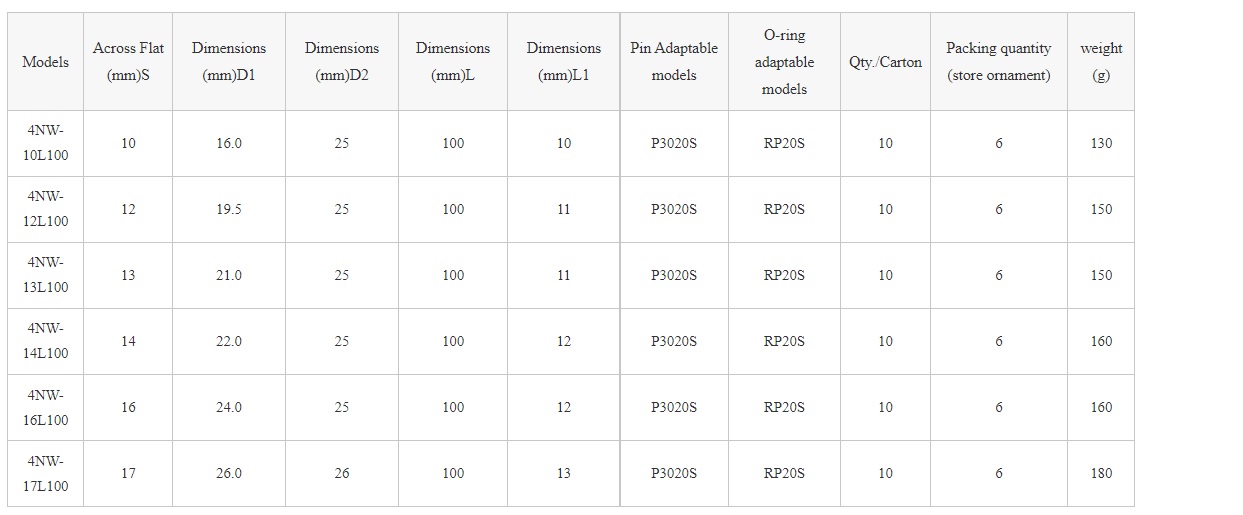This screenshot has height=515, width=1243.
Task: Click the Models column header
Action: [x=45, y=62]
